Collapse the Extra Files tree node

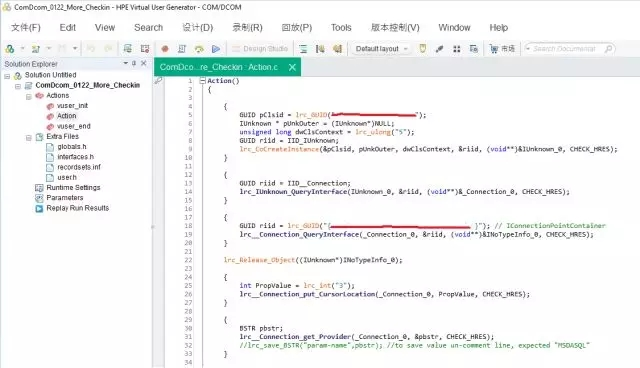pos(29,137)
